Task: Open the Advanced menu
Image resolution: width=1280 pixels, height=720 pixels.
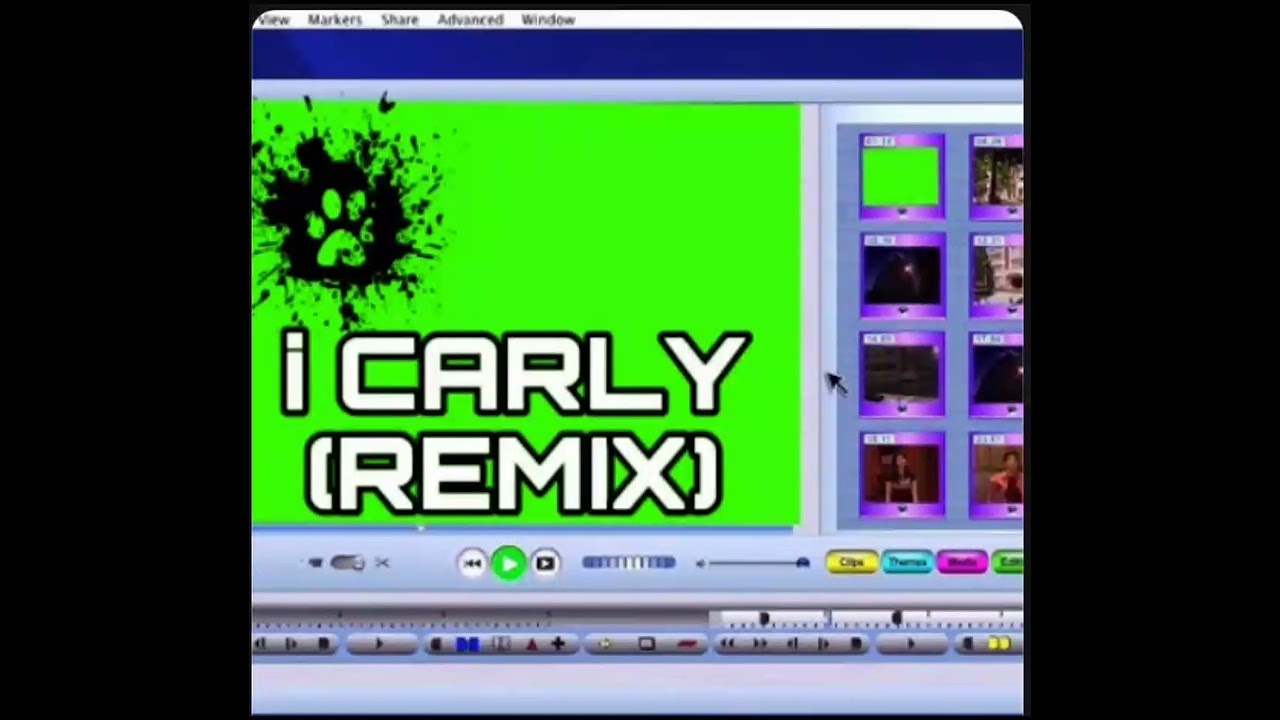Action: [x=470, y=20]
